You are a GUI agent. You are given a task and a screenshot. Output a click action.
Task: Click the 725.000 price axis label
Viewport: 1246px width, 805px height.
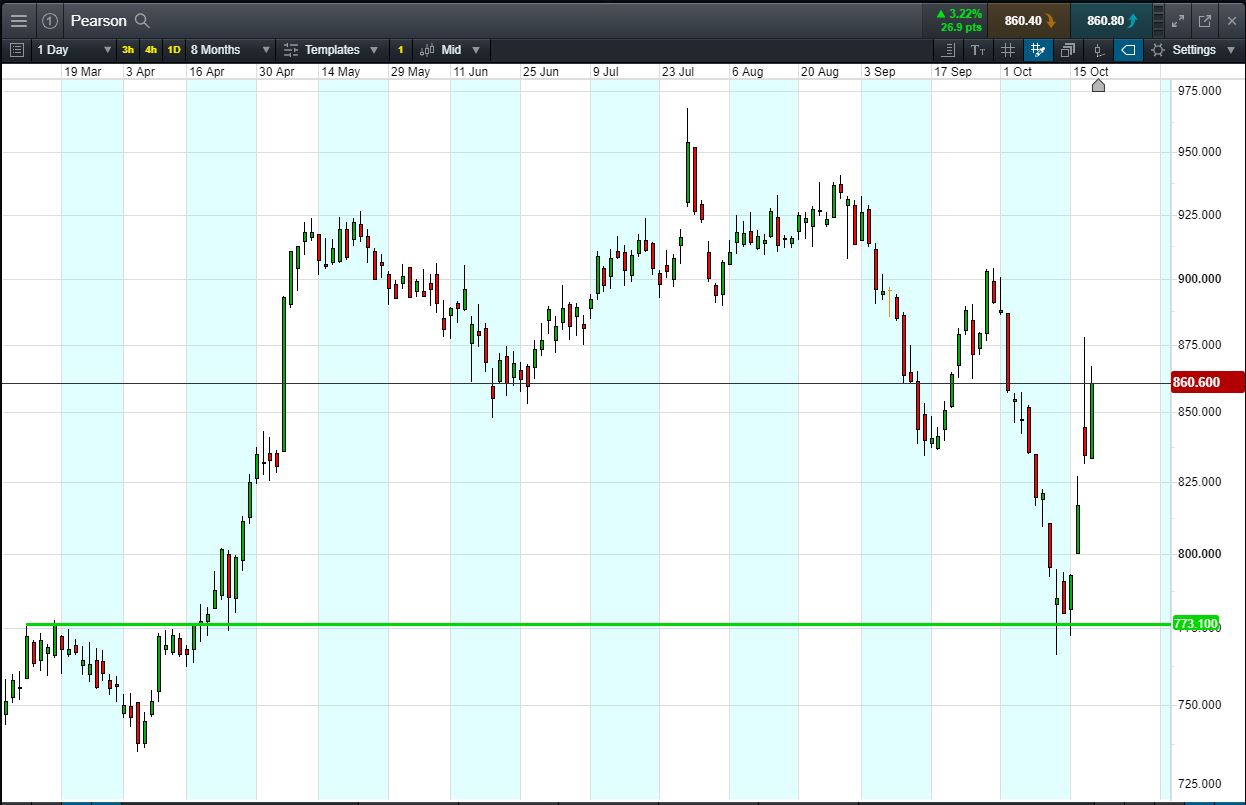click(1198, 784)
